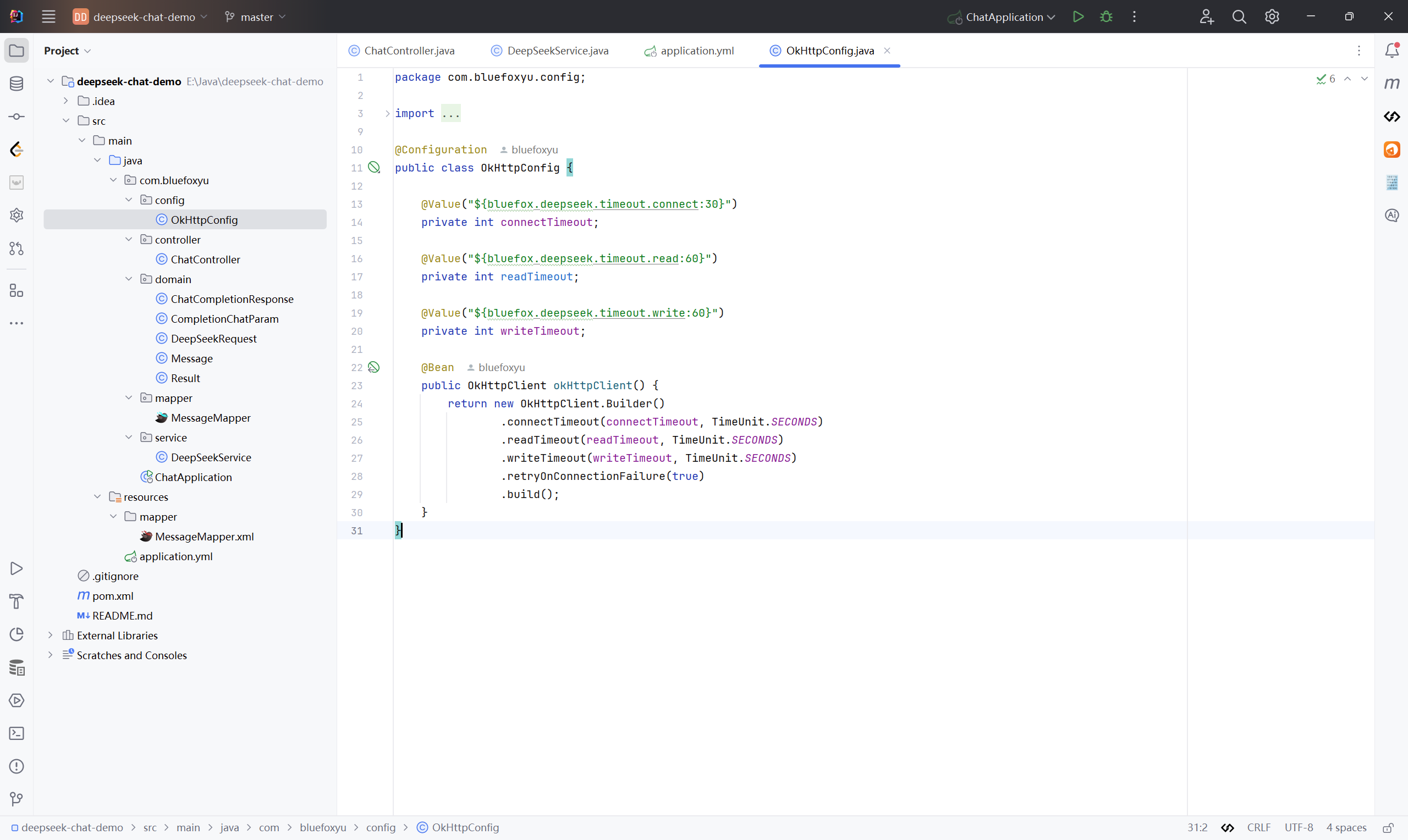Open Search Everywhere magnifier icon
Viewport: 1408px width, 840px height.
point(1239,17)
